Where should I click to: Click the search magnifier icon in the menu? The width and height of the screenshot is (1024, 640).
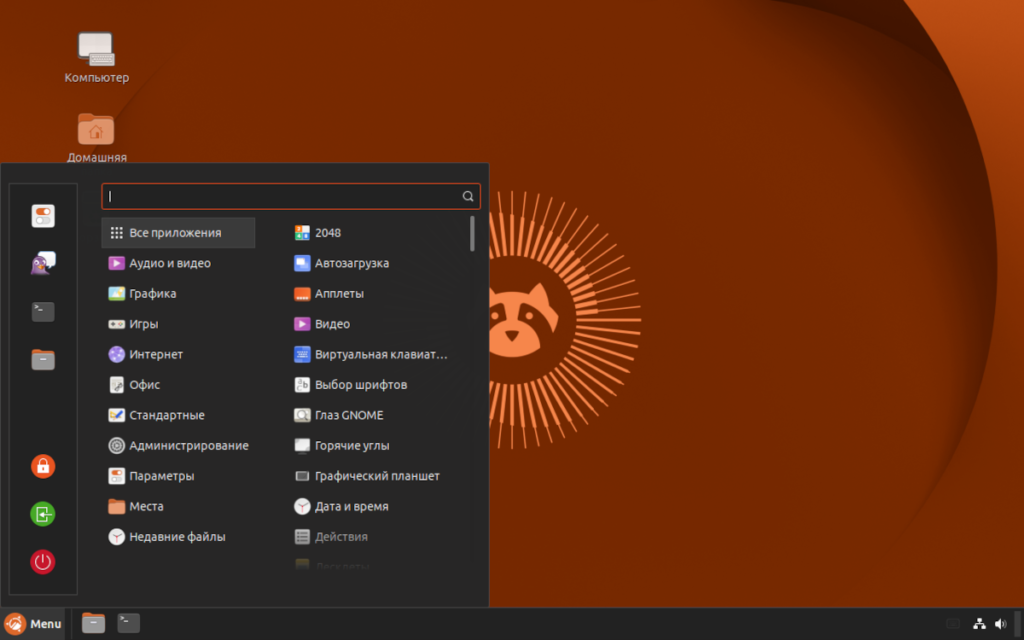click(x=468, y=196)
